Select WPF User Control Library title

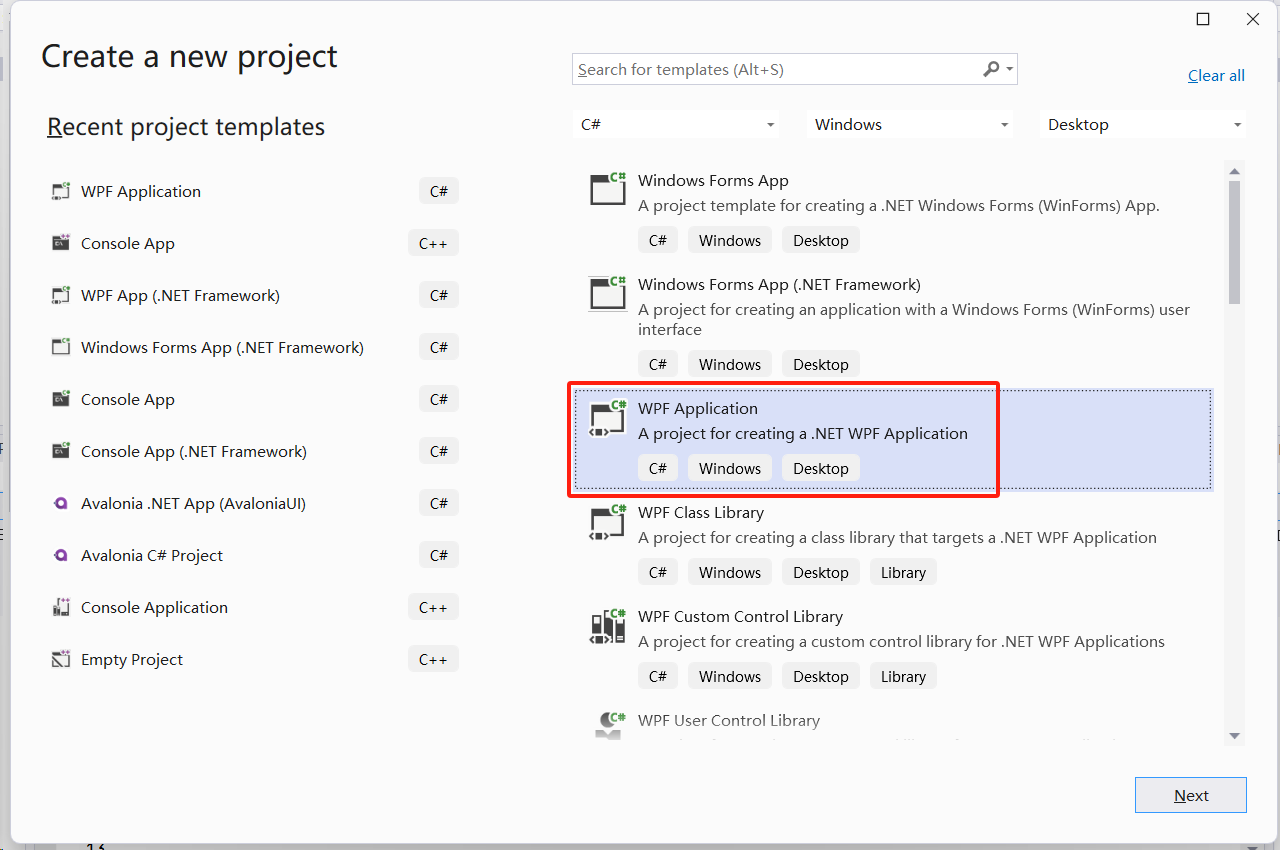pos(729,721)
